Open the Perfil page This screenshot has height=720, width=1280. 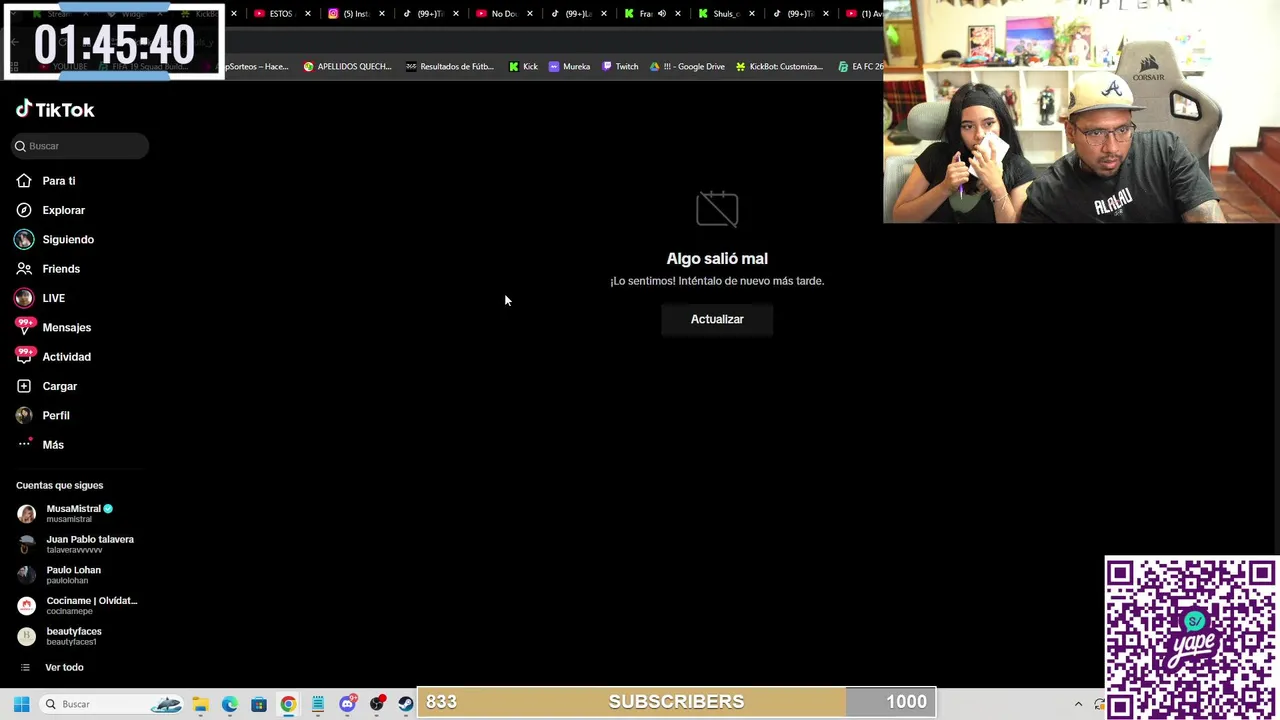pyautogui.click(x=56, y=415)
